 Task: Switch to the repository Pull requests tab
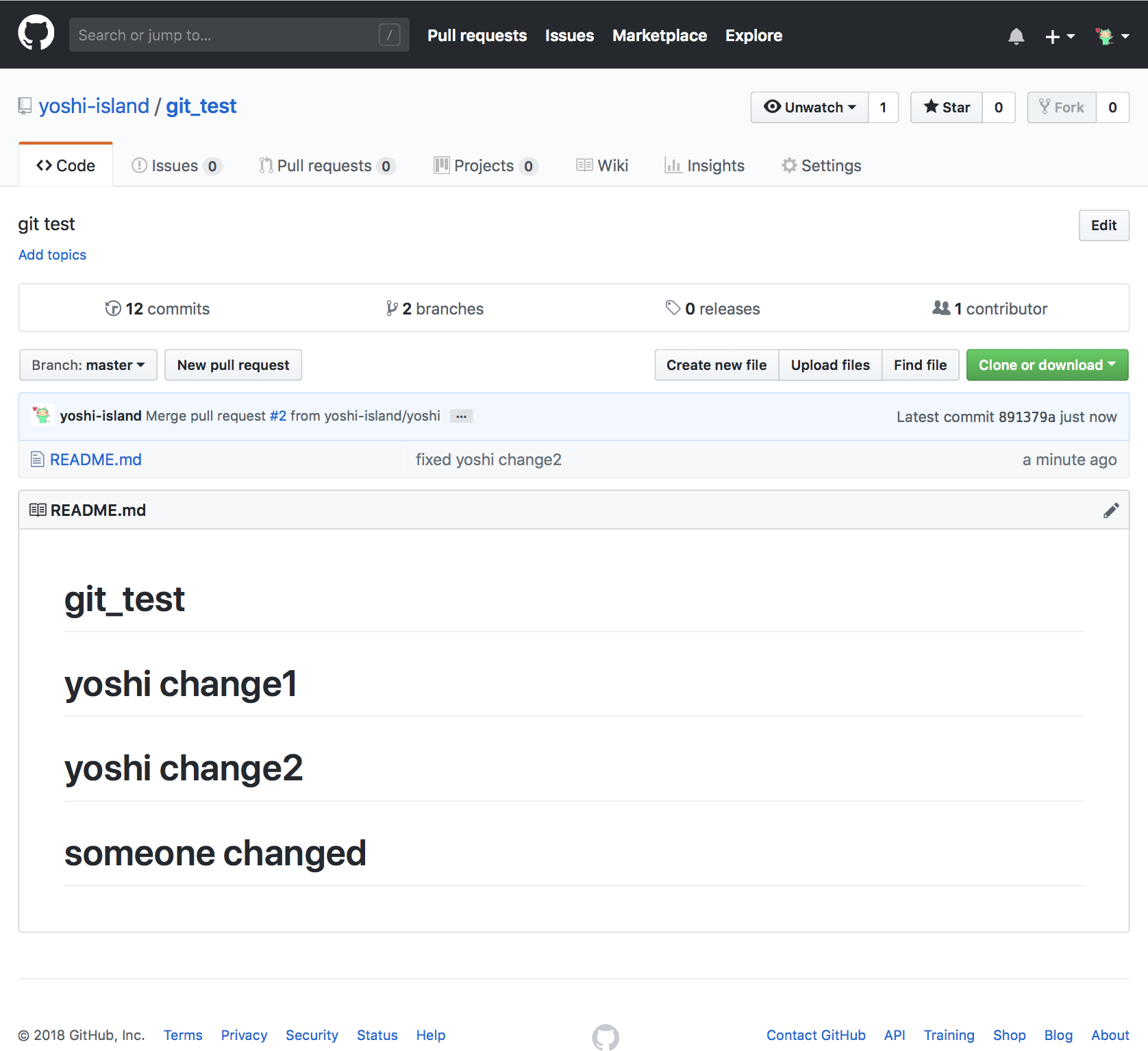pyautogui.click(x=327, y=166)
